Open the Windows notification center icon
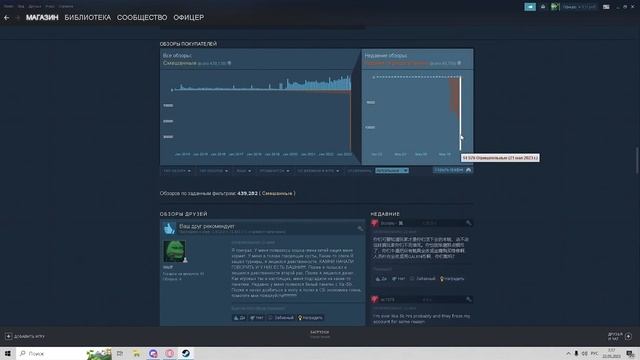The image size is (640, 360). click(631, 353)
